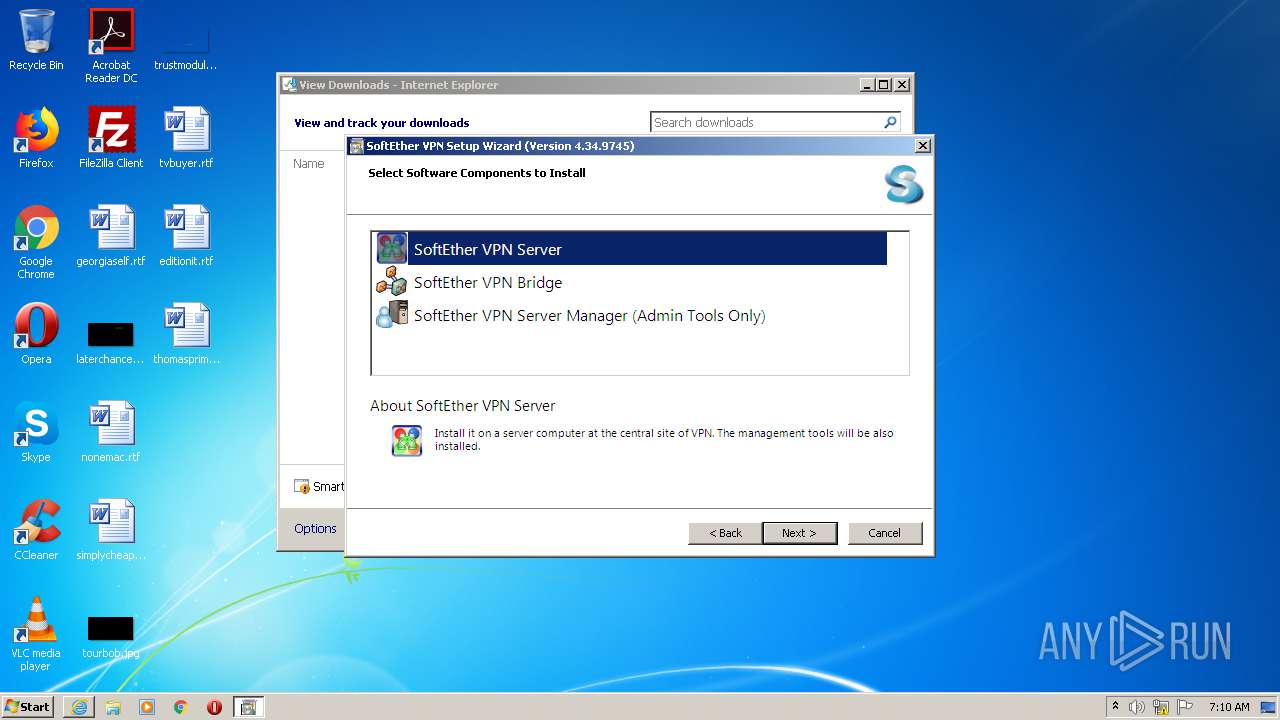Click Name column header in View Downloads
The image size is (1280, 720).
[x=309, y=163]
